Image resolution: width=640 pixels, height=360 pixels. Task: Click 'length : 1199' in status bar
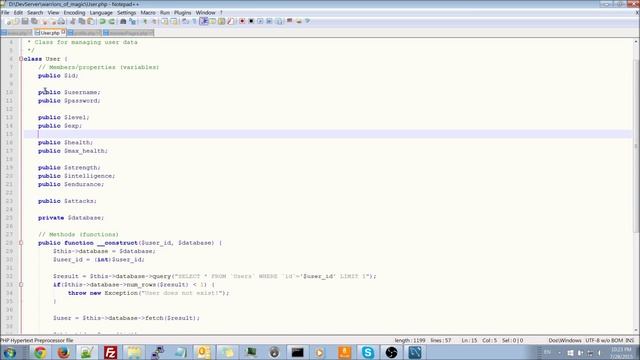click(410, 340)
